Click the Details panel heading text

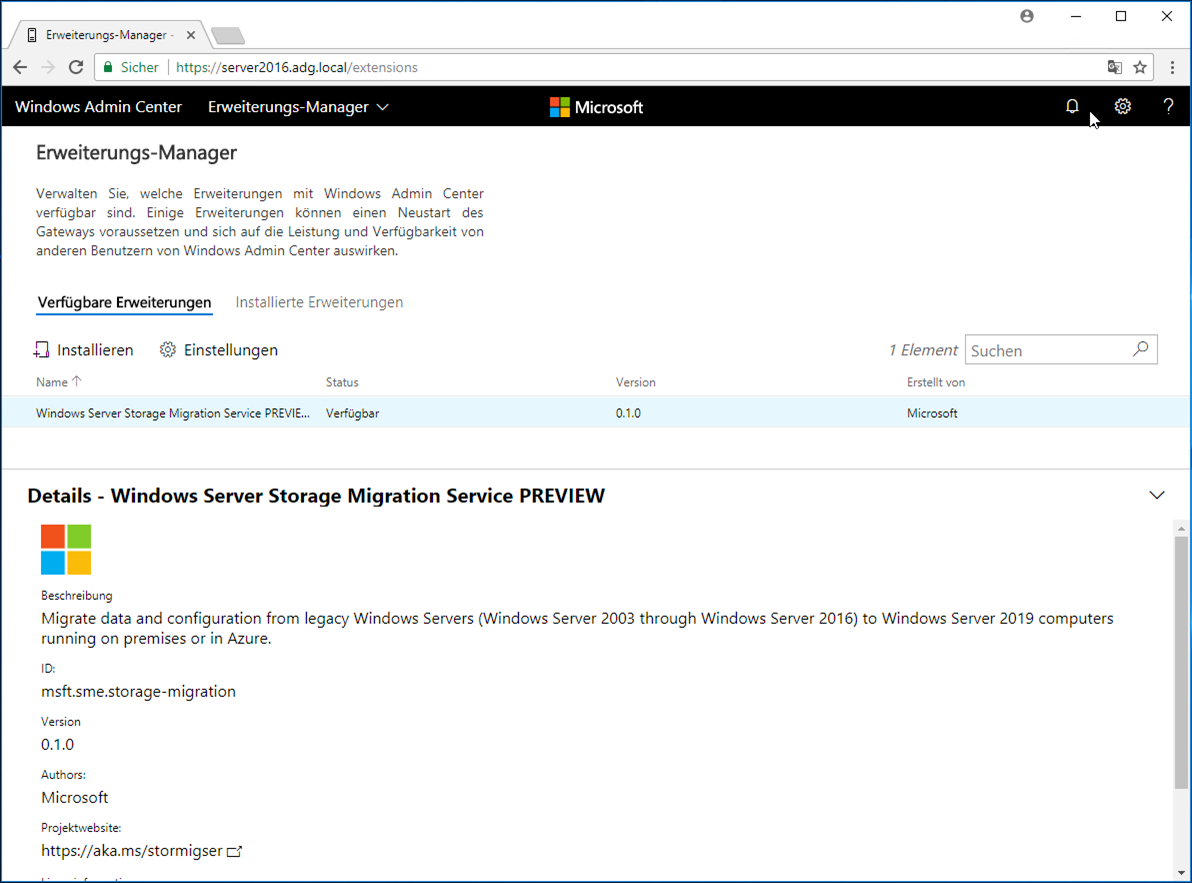click(316, 495)
